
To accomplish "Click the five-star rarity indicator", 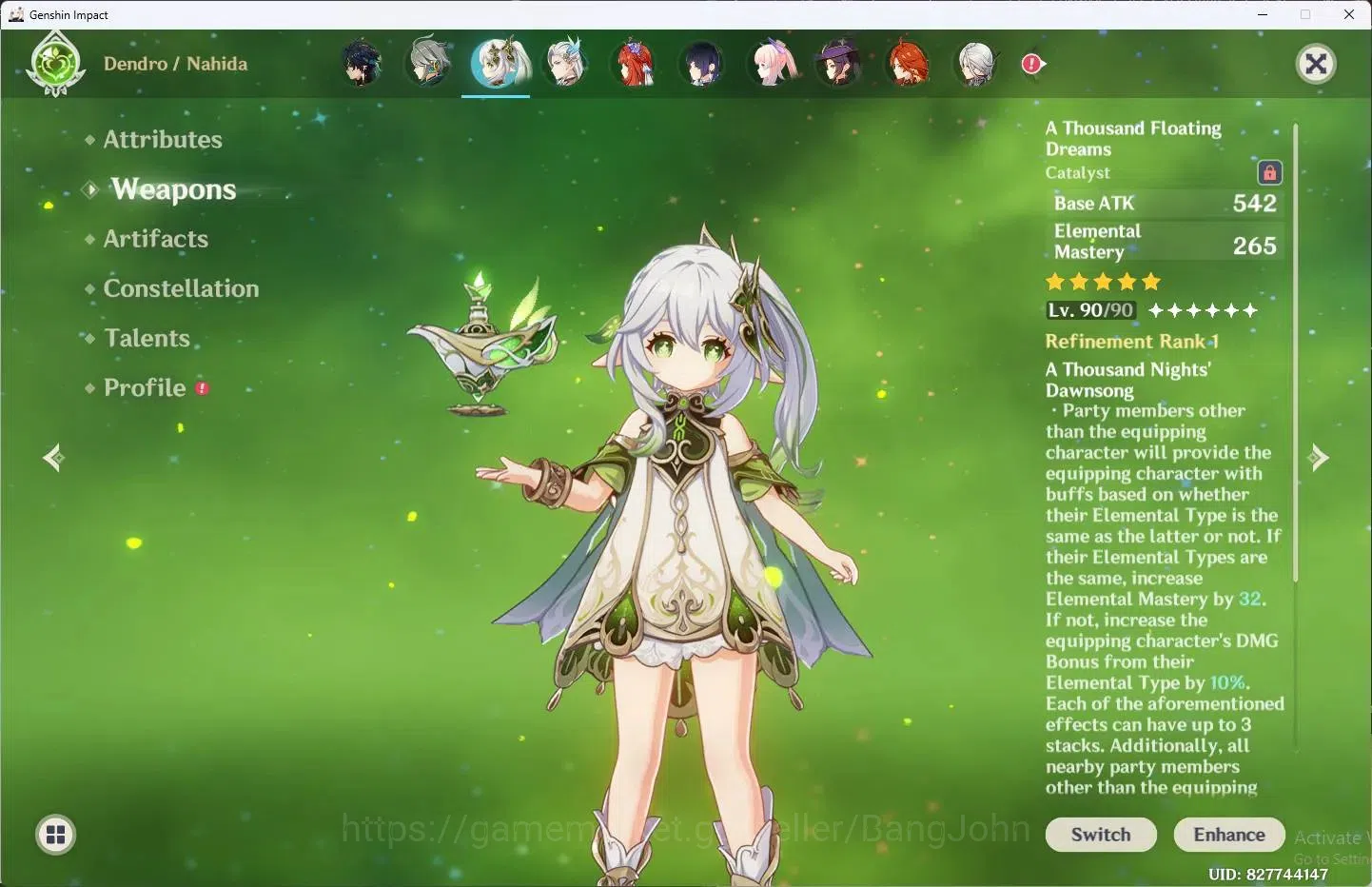I will click(1103, 282).
